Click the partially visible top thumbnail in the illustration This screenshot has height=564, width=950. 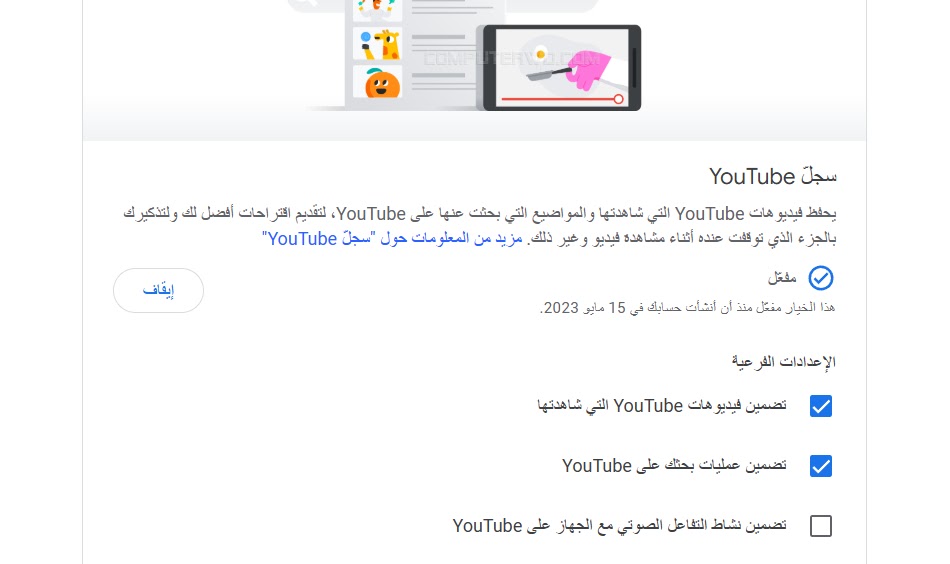point(377,10)
